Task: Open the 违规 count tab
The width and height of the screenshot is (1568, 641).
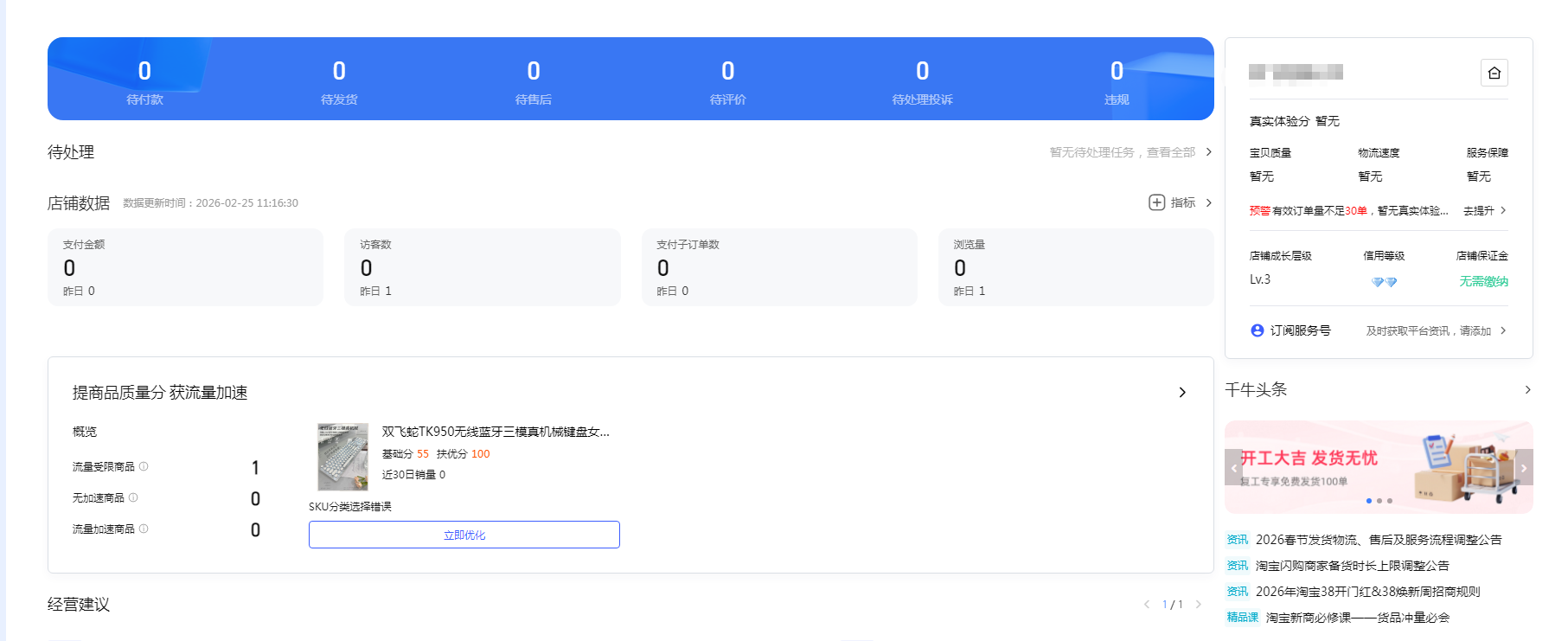Action: point(1117,81)
